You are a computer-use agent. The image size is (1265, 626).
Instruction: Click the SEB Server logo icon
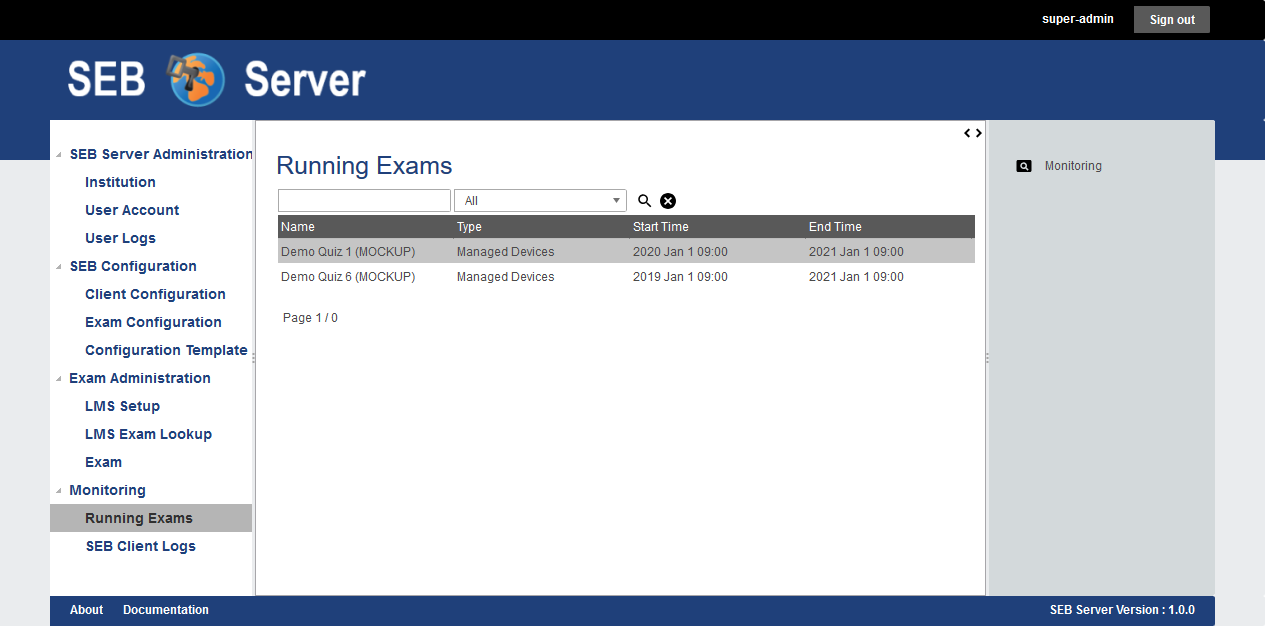tap(197, 80)
